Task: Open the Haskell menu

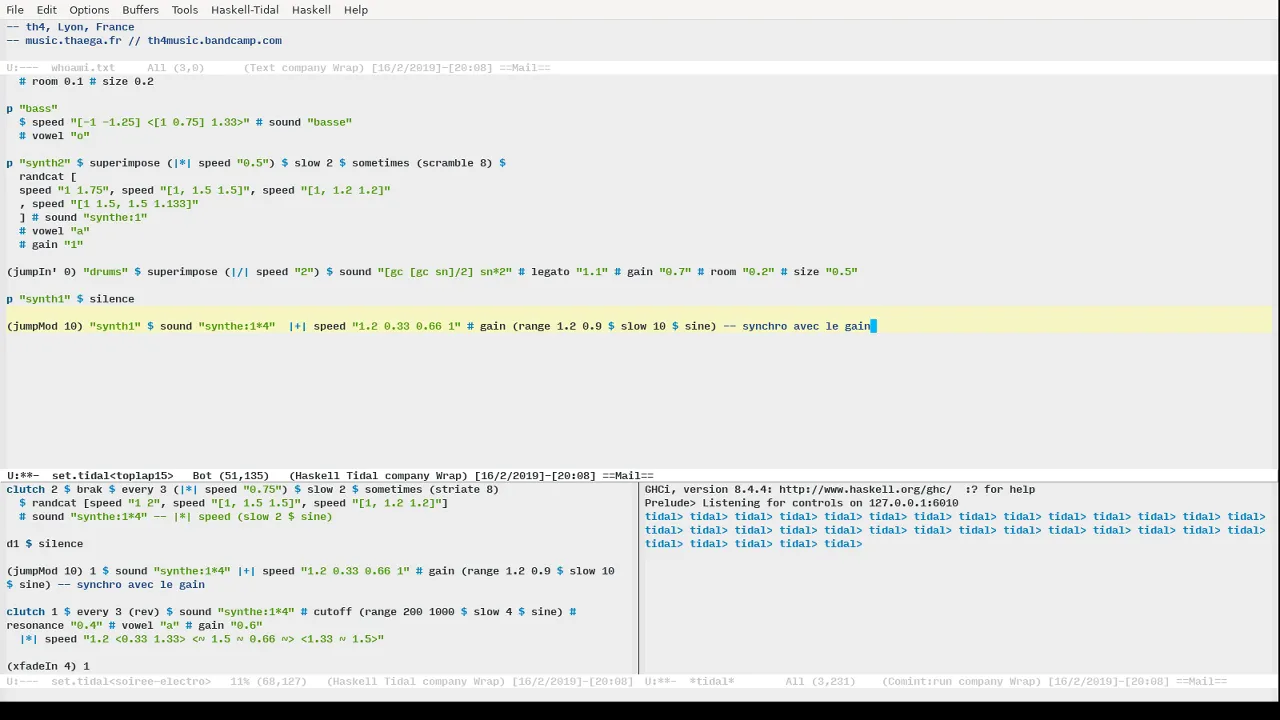Action: (x=311, y=10)
